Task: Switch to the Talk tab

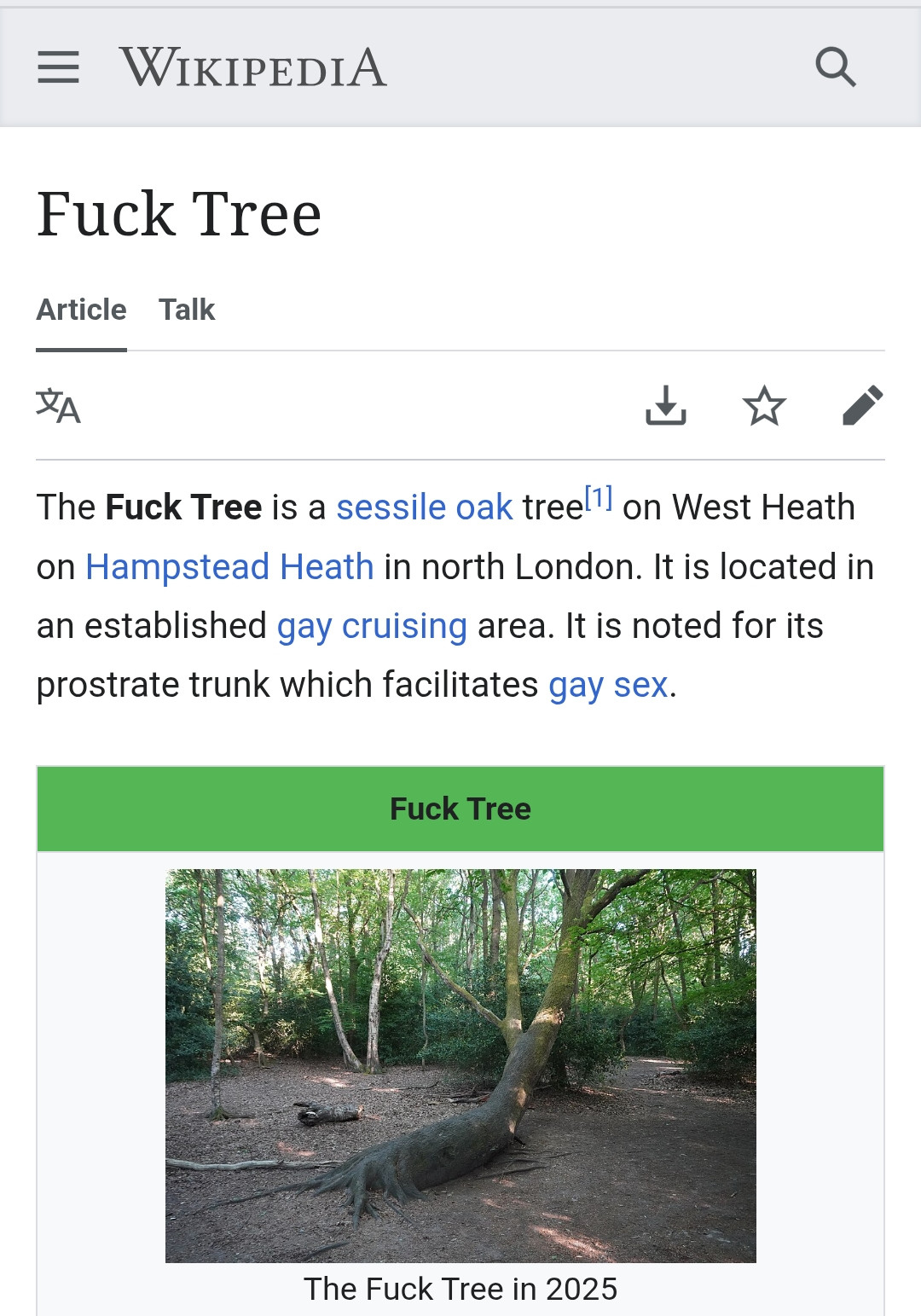Action: click(x=187, y=310)
